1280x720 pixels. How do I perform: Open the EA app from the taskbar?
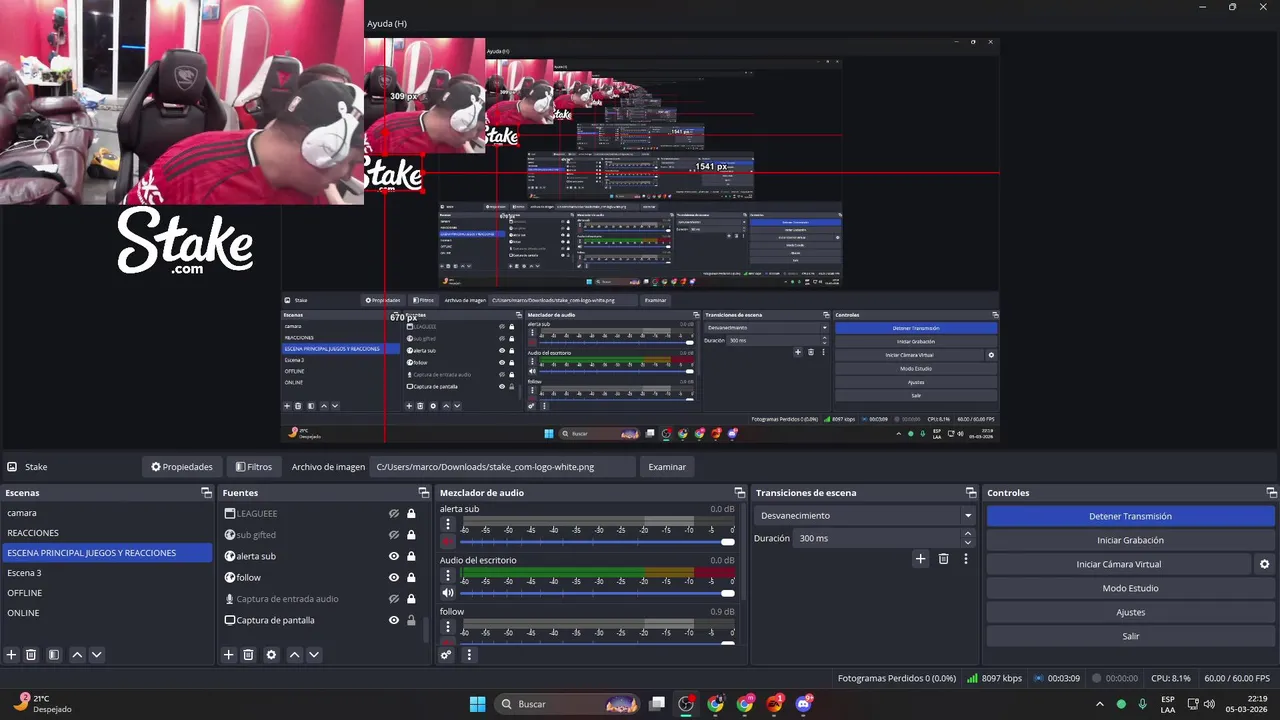coord(774,704)
